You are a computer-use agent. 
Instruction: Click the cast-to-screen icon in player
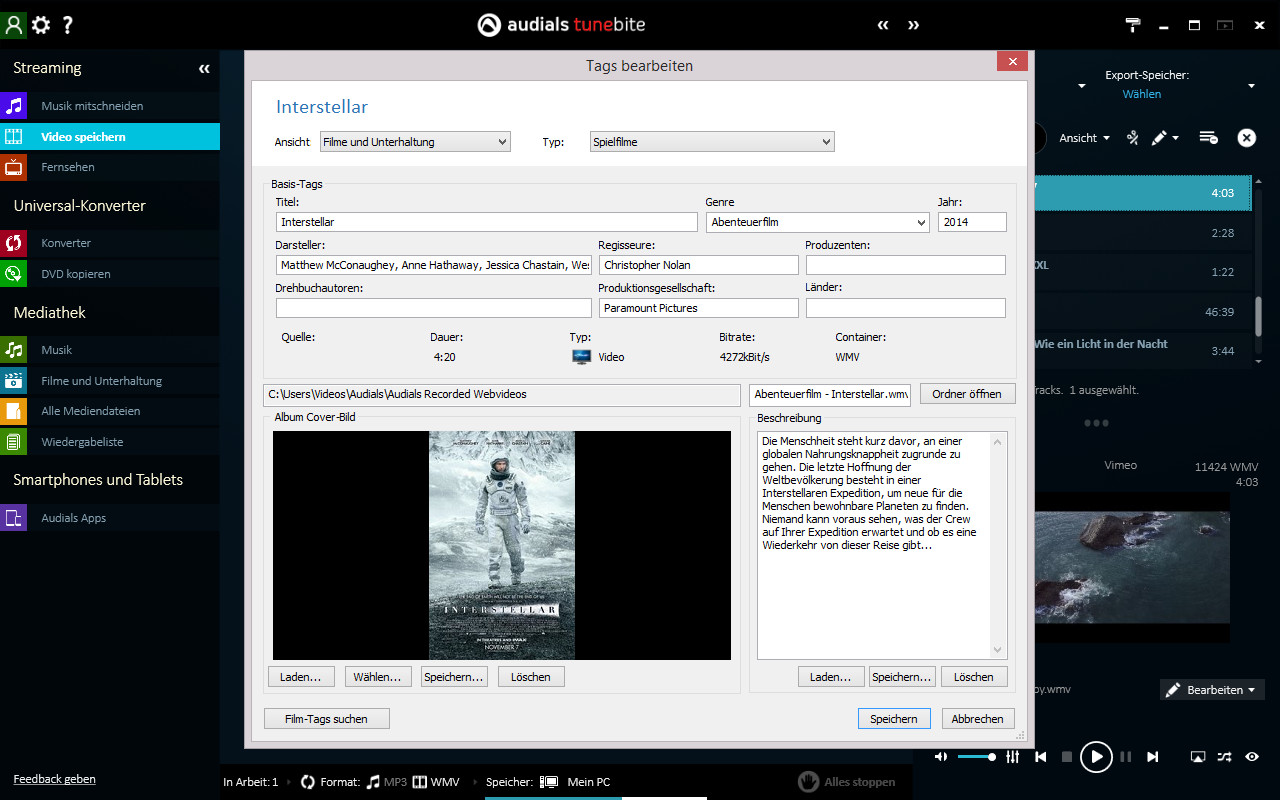(1198, 757)
